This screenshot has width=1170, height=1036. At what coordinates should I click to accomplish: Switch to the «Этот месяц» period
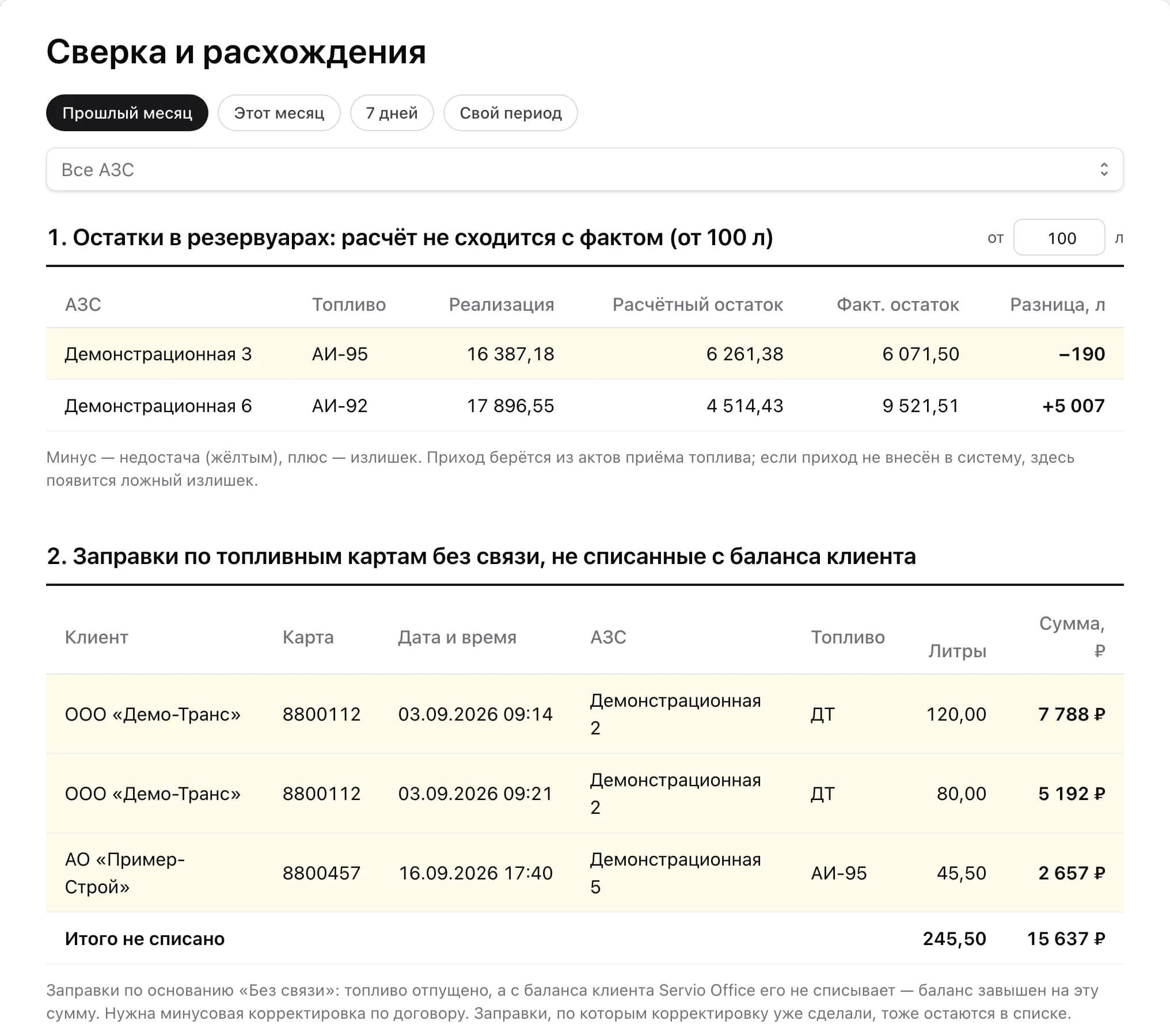pos(279,113)
